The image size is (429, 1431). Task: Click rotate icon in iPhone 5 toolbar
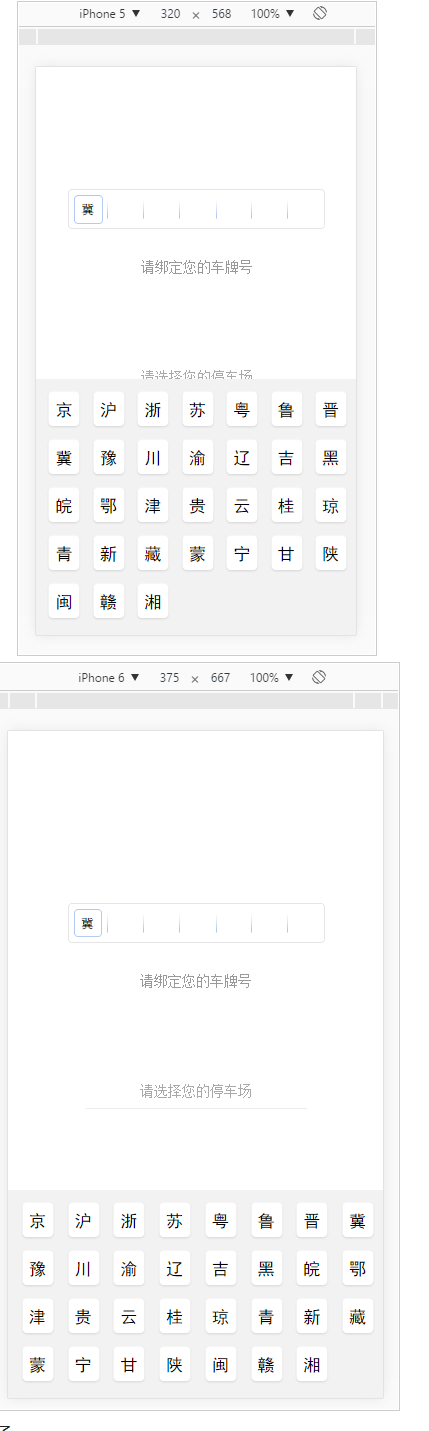[320, 14]
